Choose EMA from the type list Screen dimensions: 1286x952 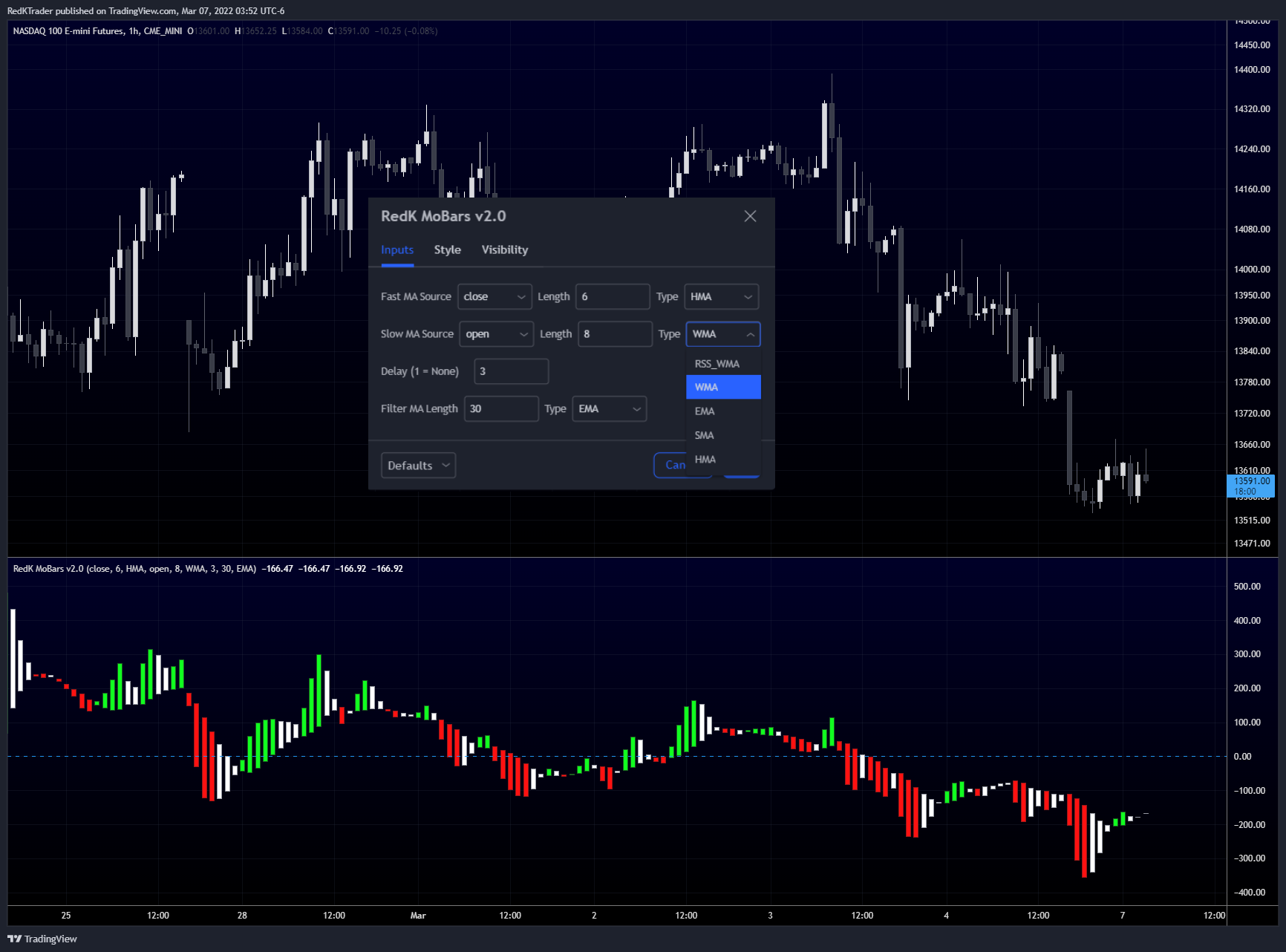723,411
